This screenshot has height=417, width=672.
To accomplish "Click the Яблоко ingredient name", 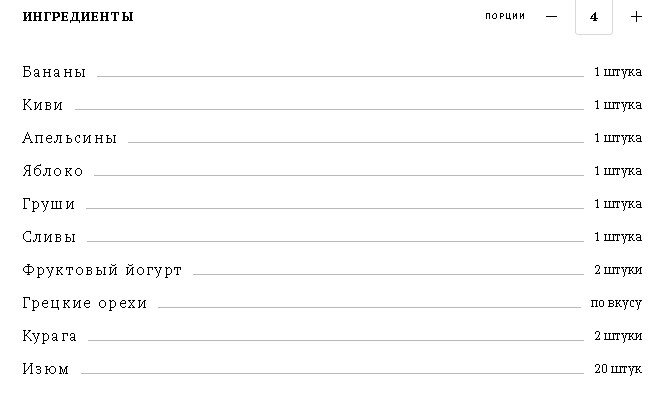I will point(53,171).
